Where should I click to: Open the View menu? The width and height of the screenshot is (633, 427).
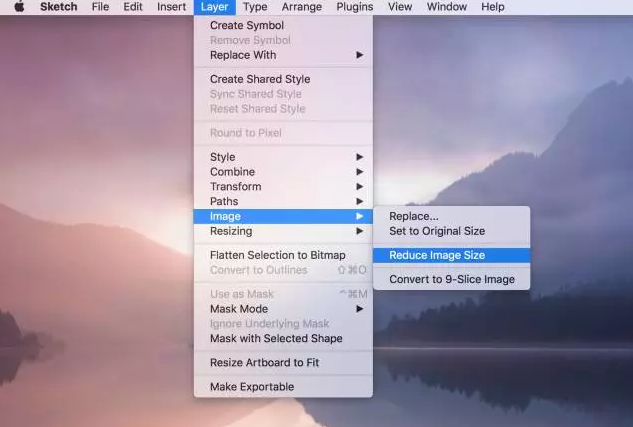click(400, 7)
